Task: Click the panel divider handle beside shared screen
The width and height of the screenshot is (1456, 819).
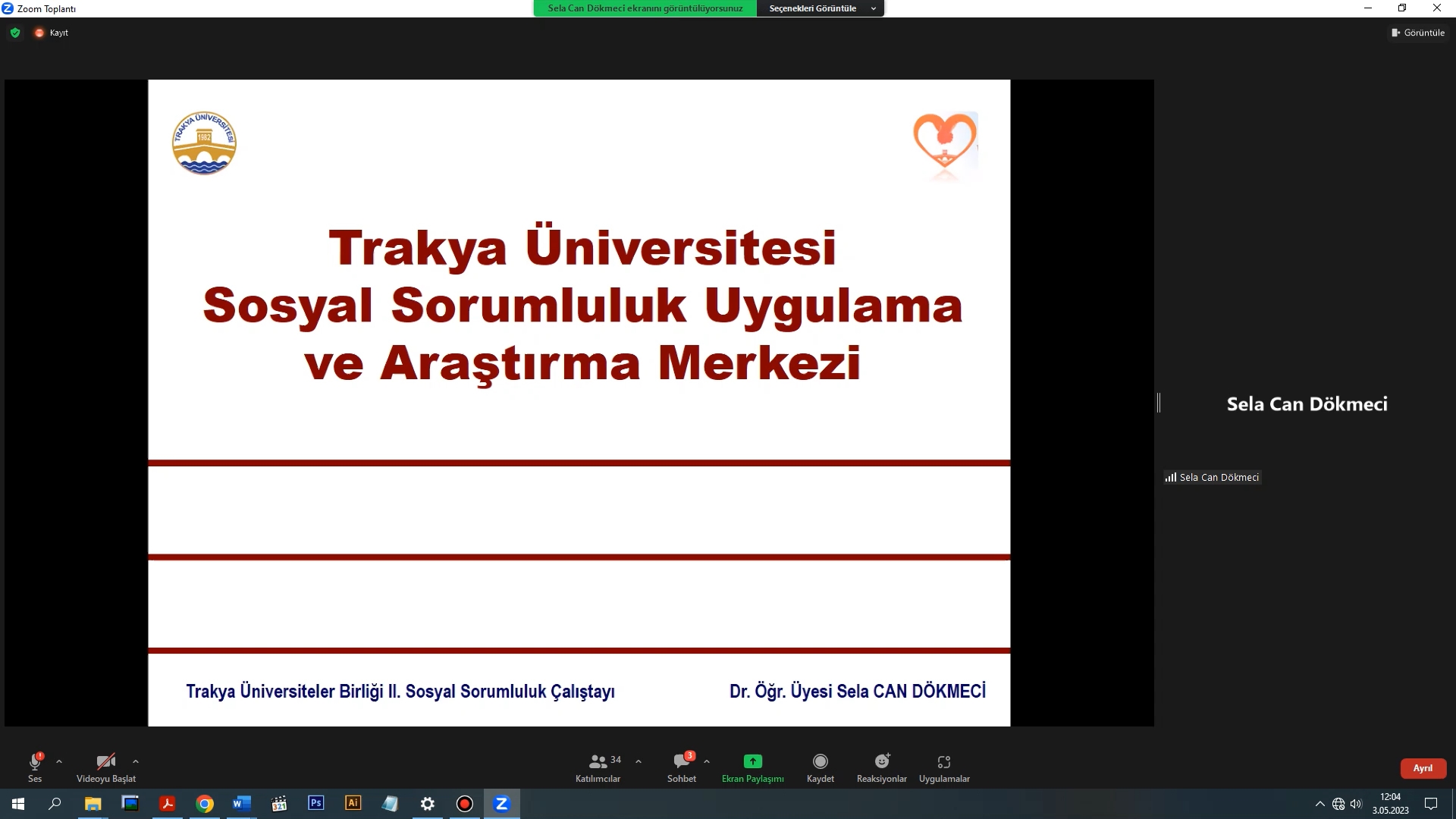Action: point(1159,403)
